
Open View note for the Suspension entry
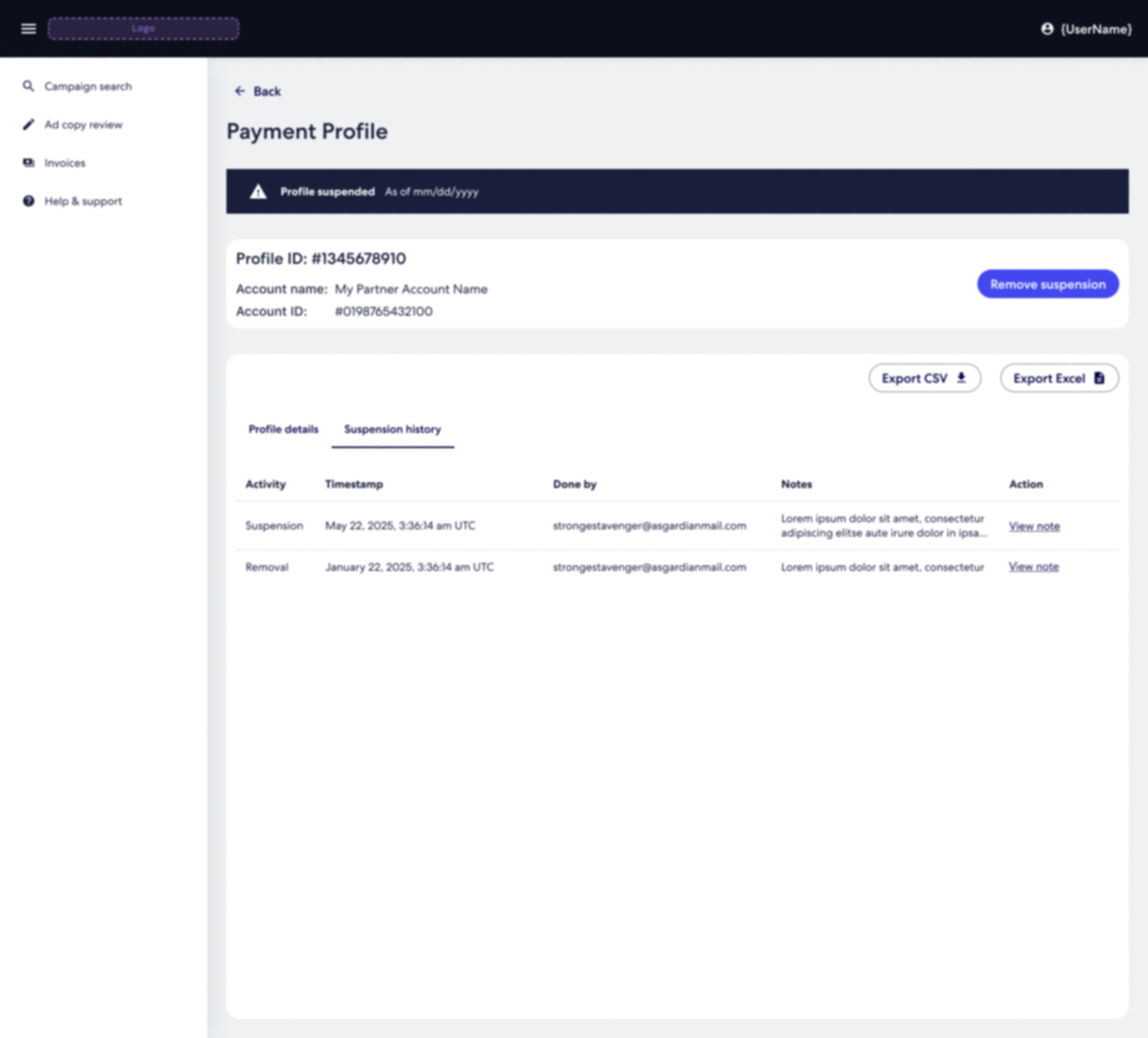(x=1034, y=525)
